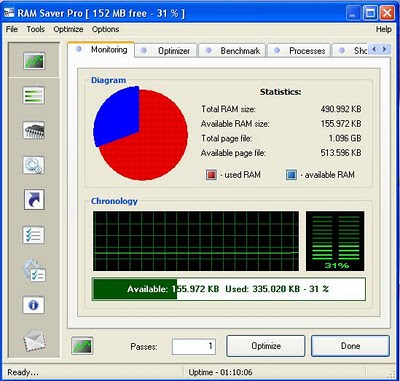Viewport: 400px width, 381px height.
Task: Click the Total RAM size value 490.992 KB
Action: click(341, 109)
